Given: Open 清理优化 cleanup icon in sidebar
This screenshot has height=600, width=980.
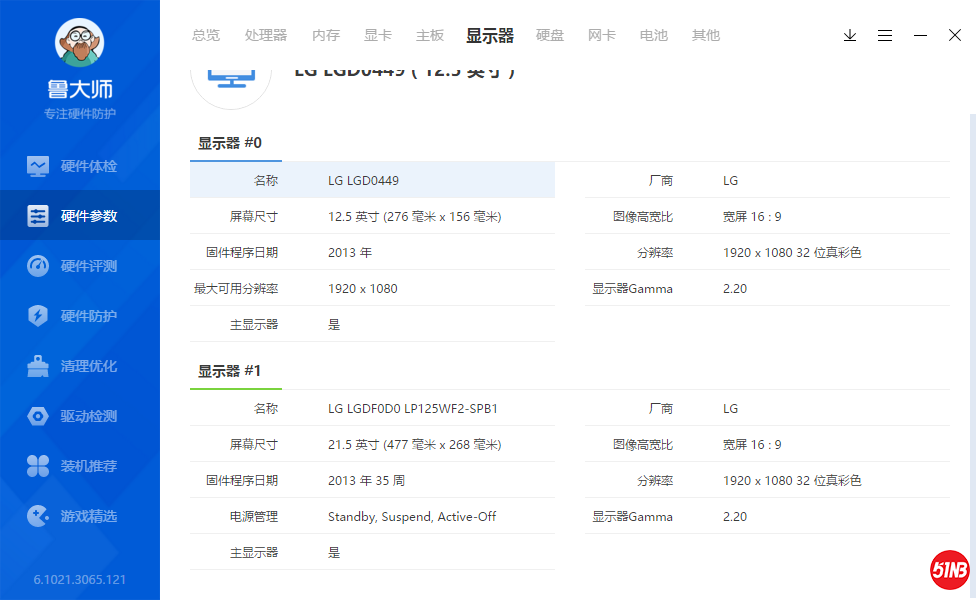Looking at the screenshot, I should [38, 366].
